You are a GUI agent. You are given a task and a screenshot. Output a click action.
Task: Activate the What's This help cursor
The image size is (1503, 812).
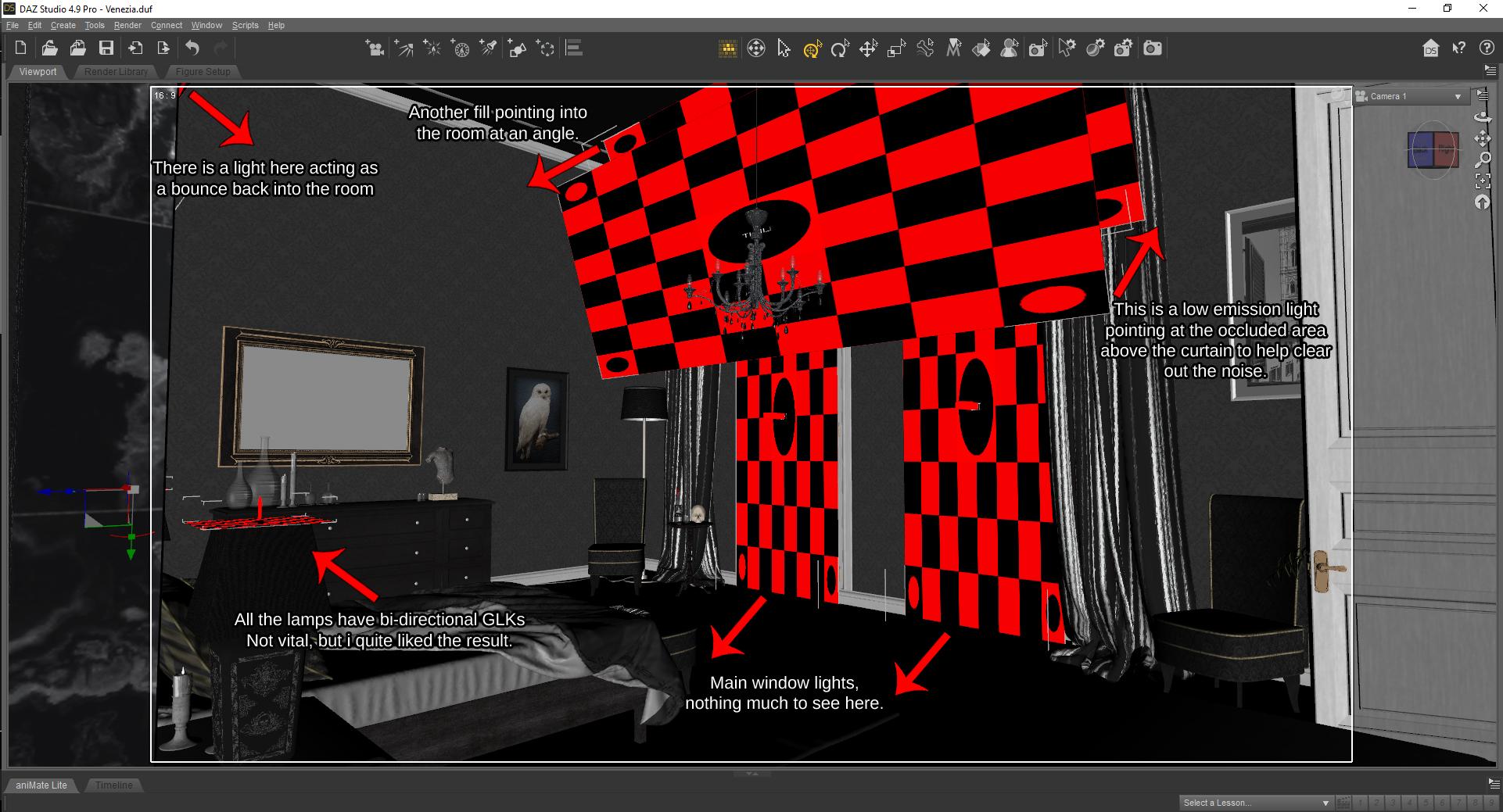[1459, 48]
